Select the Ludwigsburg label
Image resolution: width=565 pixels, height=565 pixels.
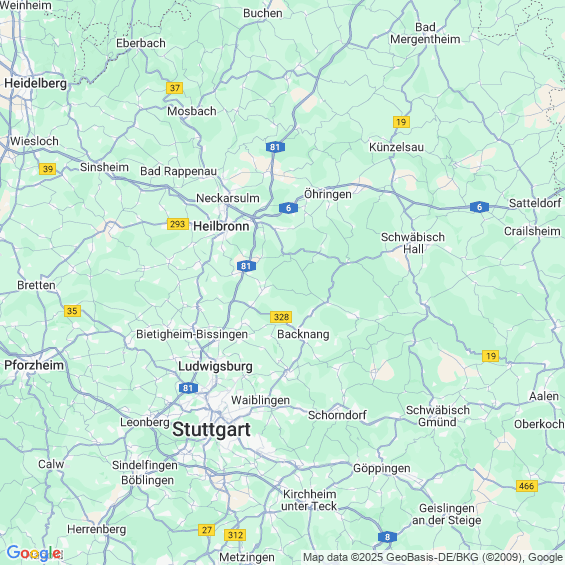[215, 366]
